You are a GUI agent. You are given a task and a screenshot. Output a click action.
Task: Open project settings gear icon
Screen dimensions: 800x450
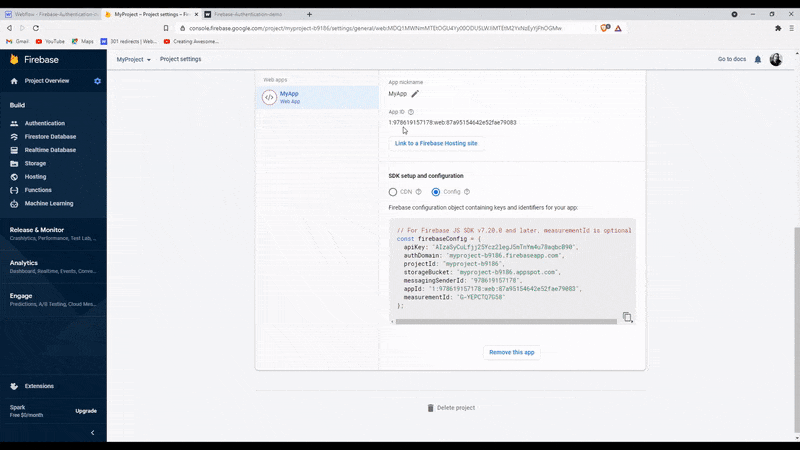pos(97,81)
